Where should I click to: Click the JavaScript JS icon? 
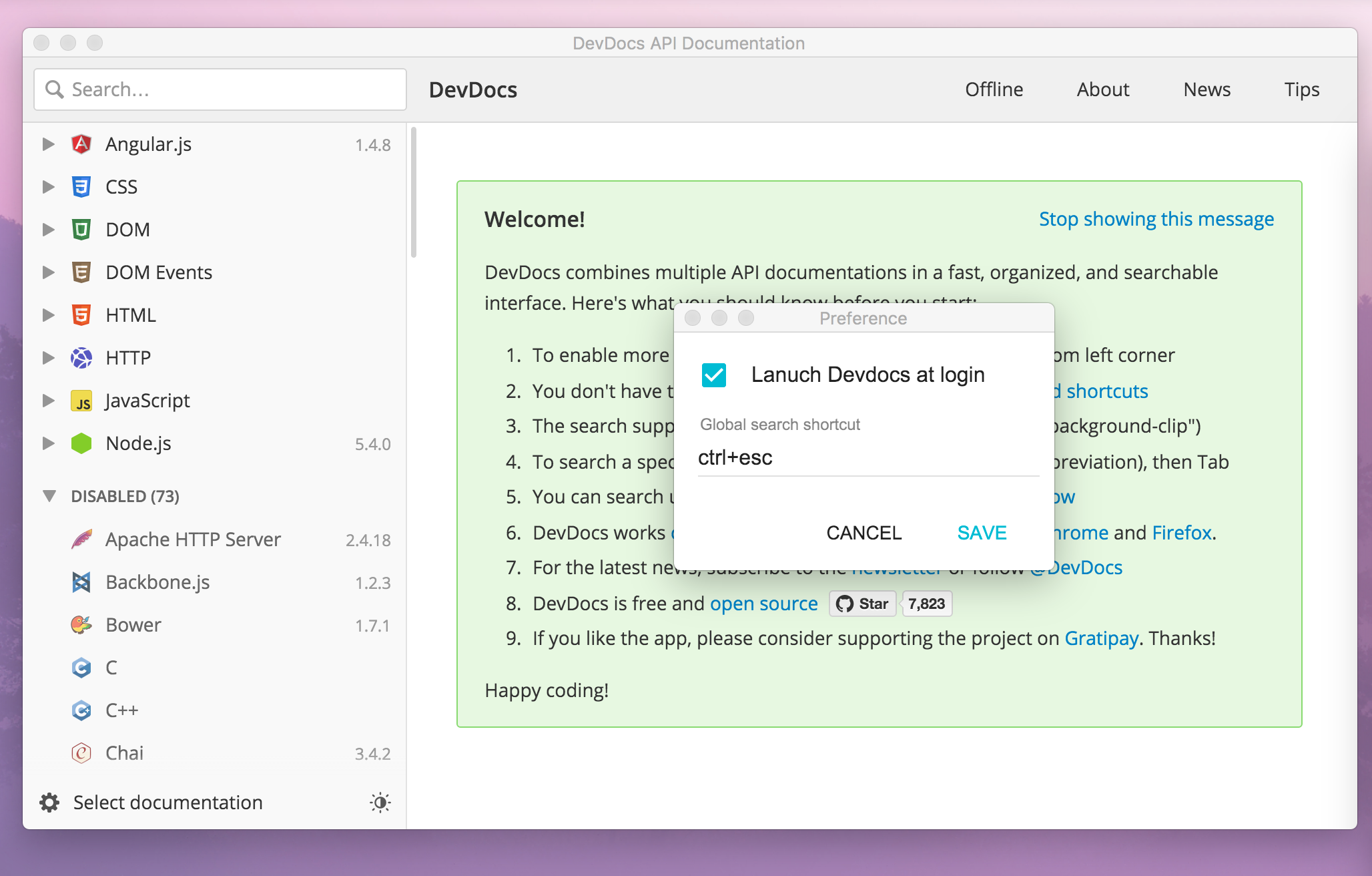pyautogui.click(x=81, y=401)
